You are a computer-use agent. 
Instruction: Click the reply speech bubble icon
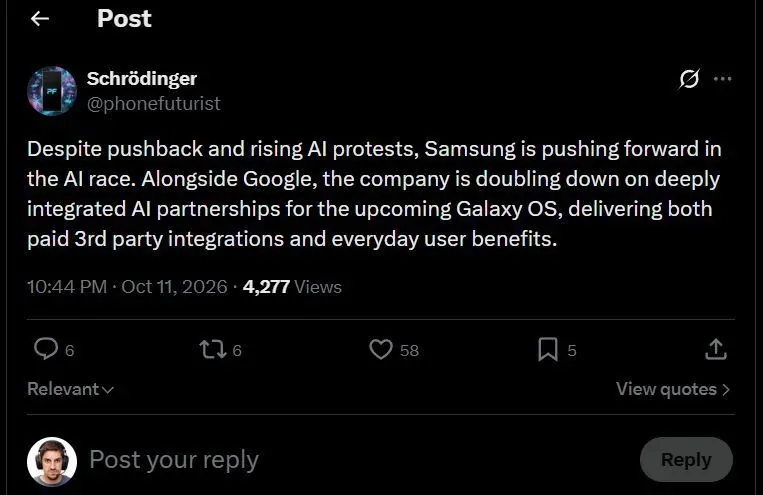(46, 349)
